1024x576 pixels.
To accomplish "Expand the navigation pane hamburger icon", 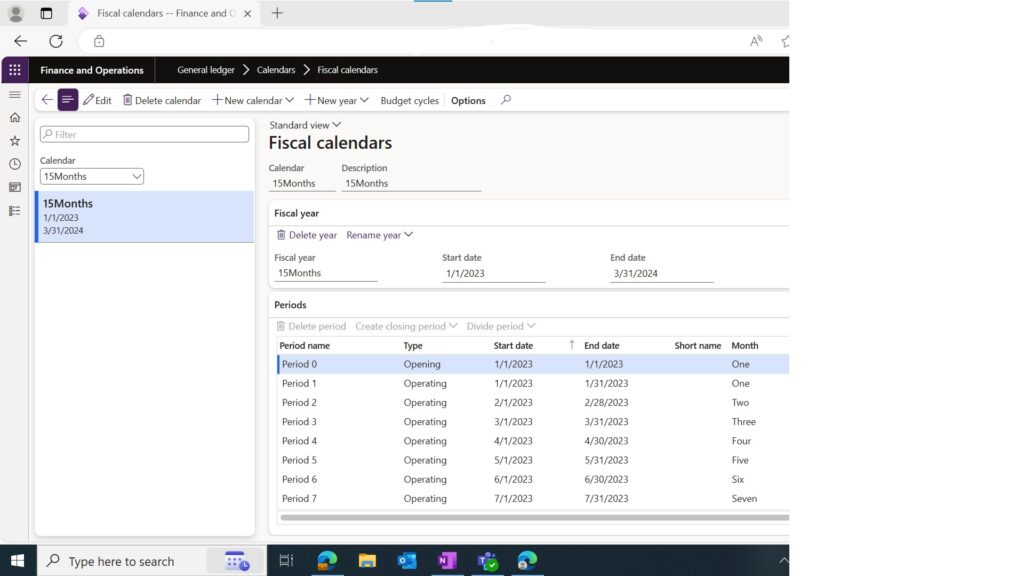I will [x=14, y=95].
